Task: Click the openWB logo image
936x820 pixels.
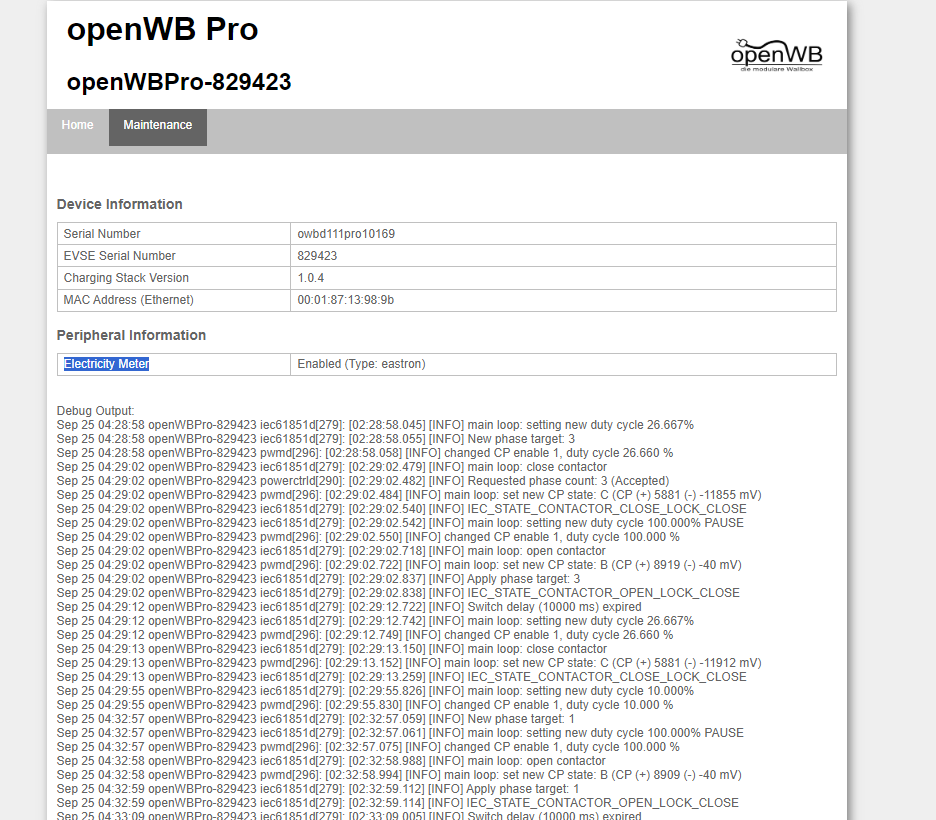Action: pyautogui.click(x=776, y=56)
